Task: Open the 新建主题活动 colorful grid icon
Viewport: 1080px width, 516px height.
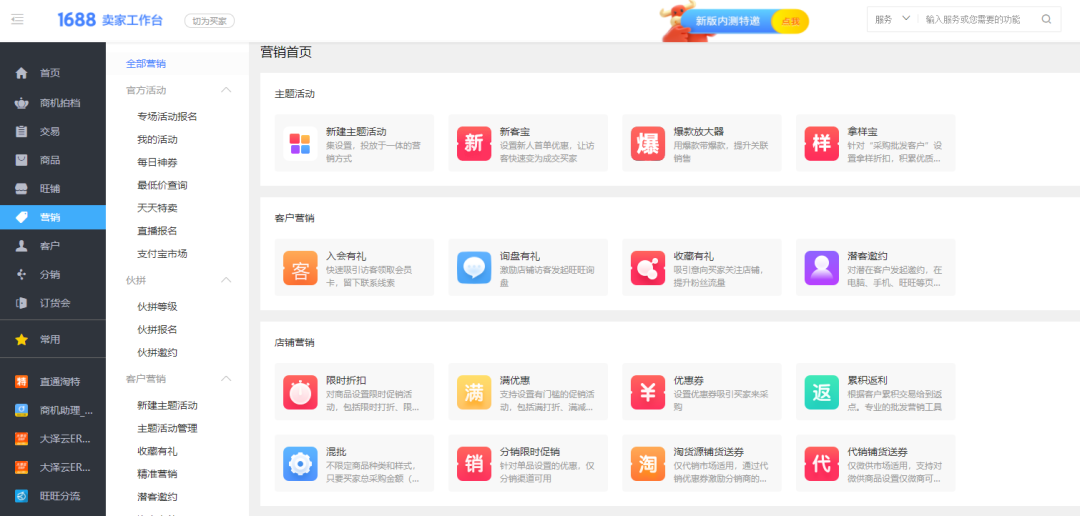Action: tap(300, 143)
